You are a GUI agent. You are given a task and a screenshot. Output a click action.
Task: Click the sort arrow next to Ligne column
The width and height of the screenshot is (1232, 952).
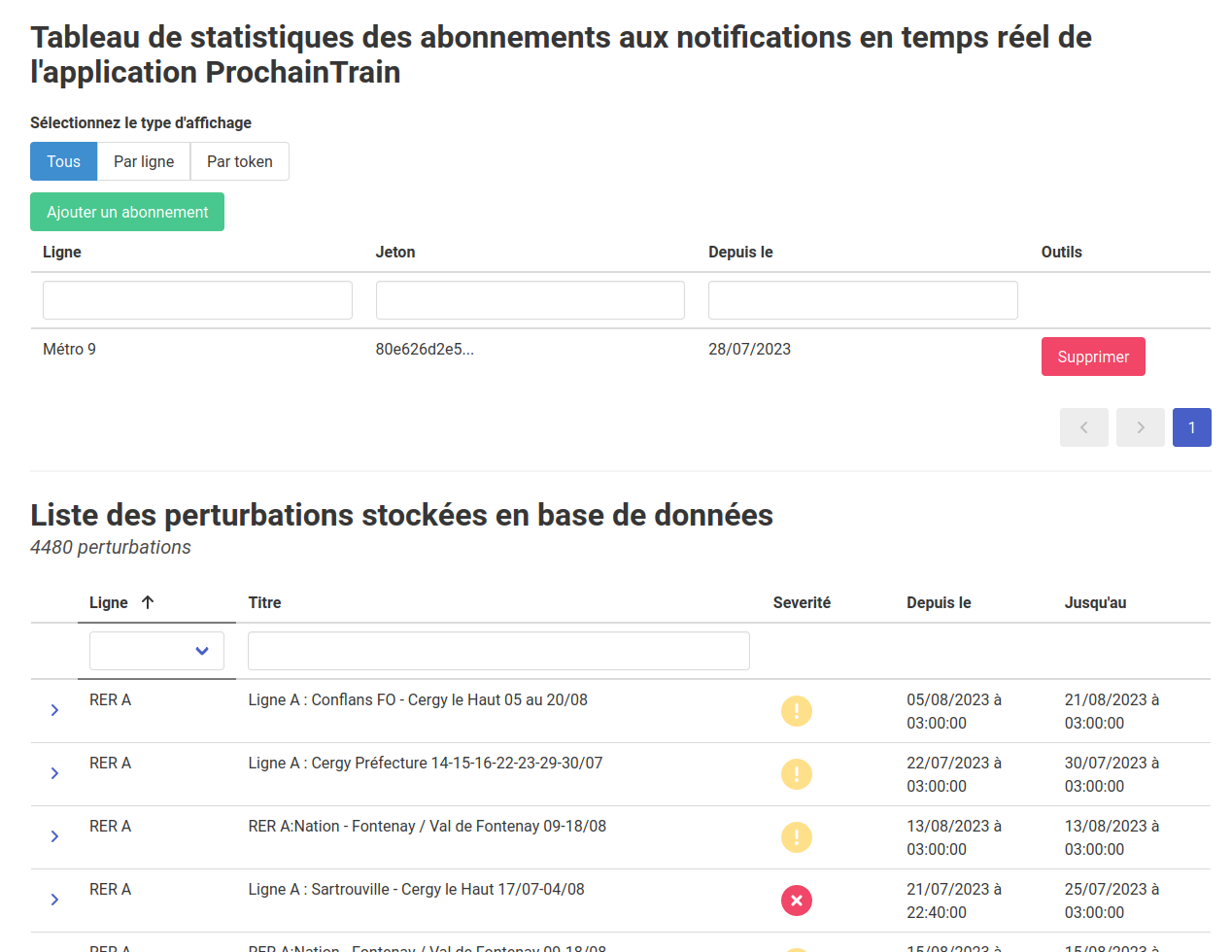(x=148, y=602)
